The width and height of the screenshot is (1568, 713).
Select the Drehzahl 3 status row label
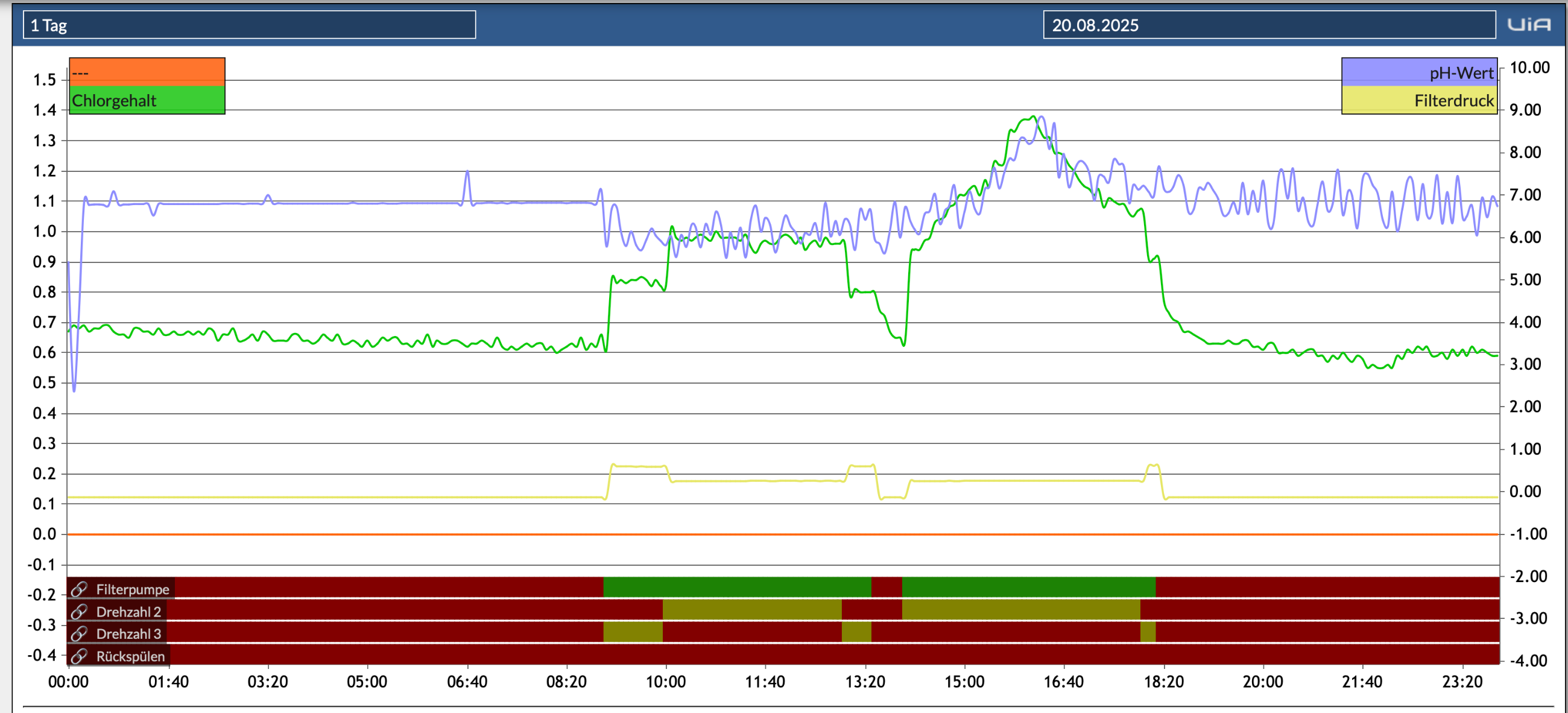click(128, 633)
